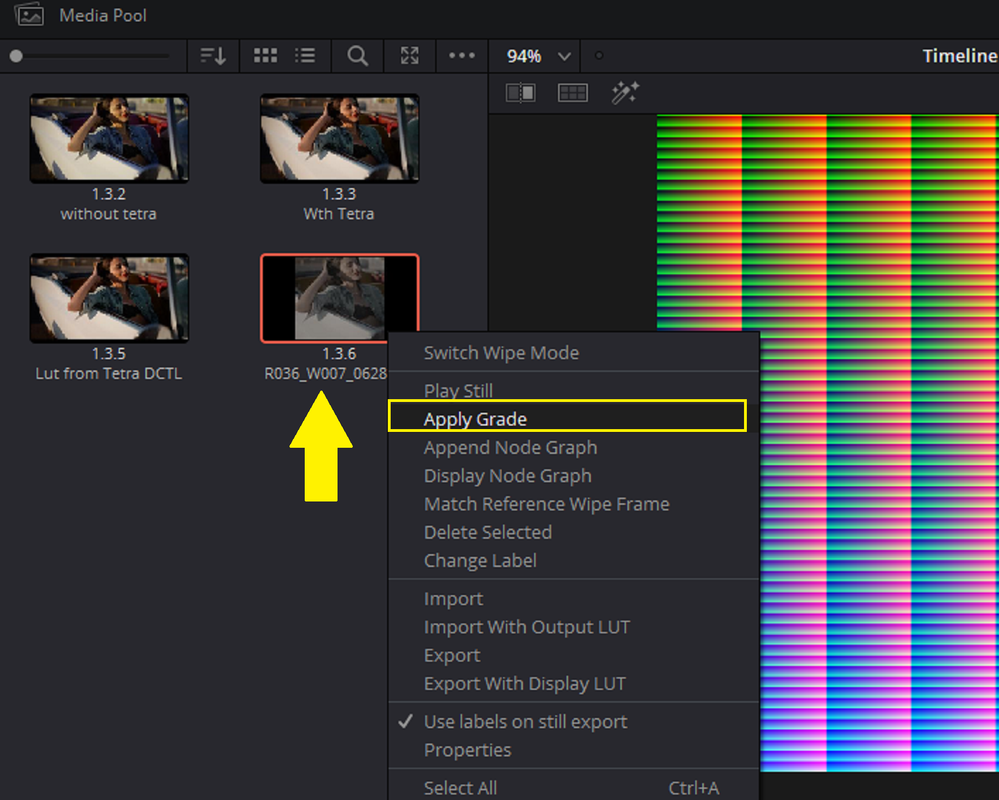
Task: Choose Import from context menu
Action: pyautogui.click(x=573, y=599)
